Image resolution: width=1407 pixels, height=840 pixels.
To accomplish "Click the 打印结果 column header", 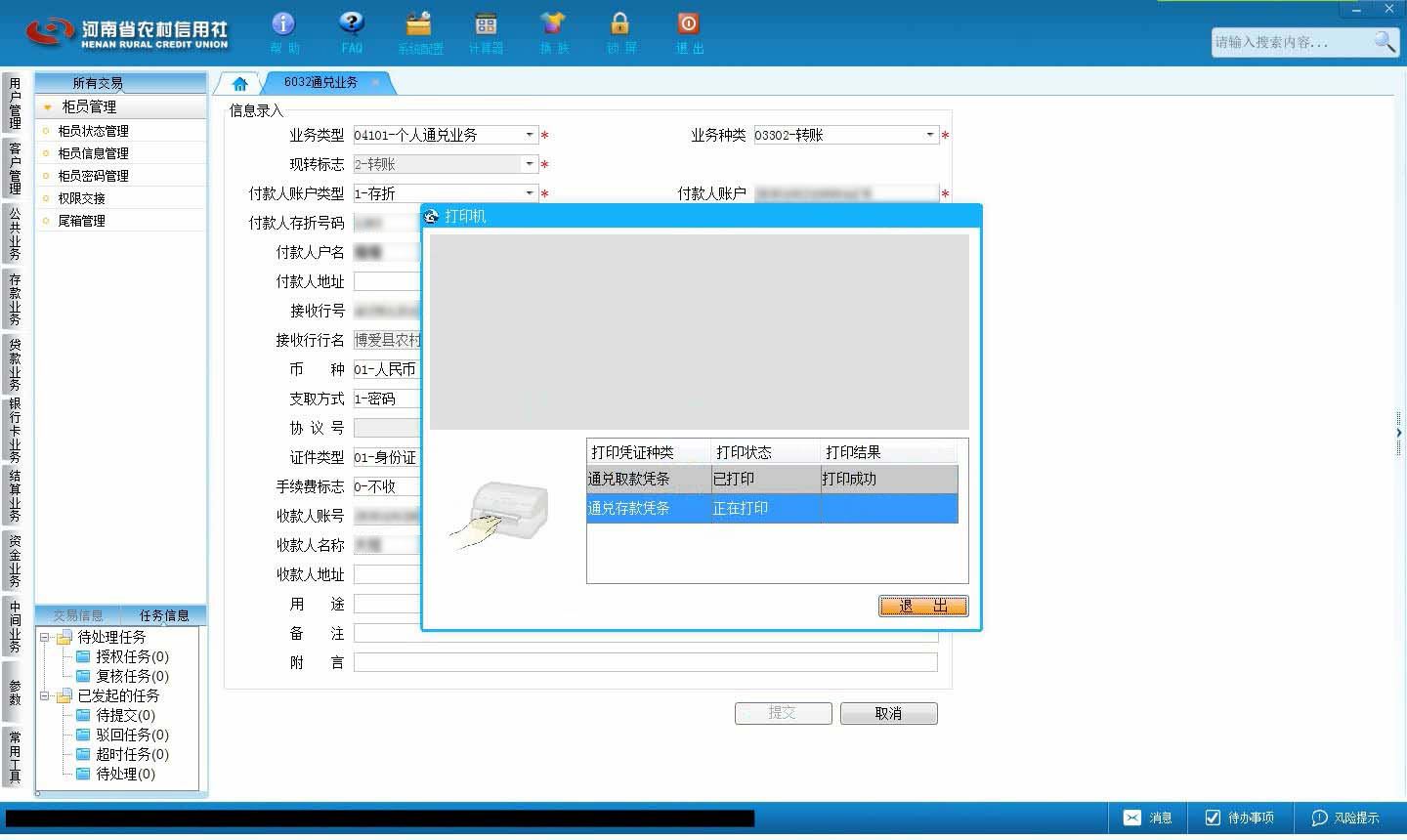I will pos(889,452).
